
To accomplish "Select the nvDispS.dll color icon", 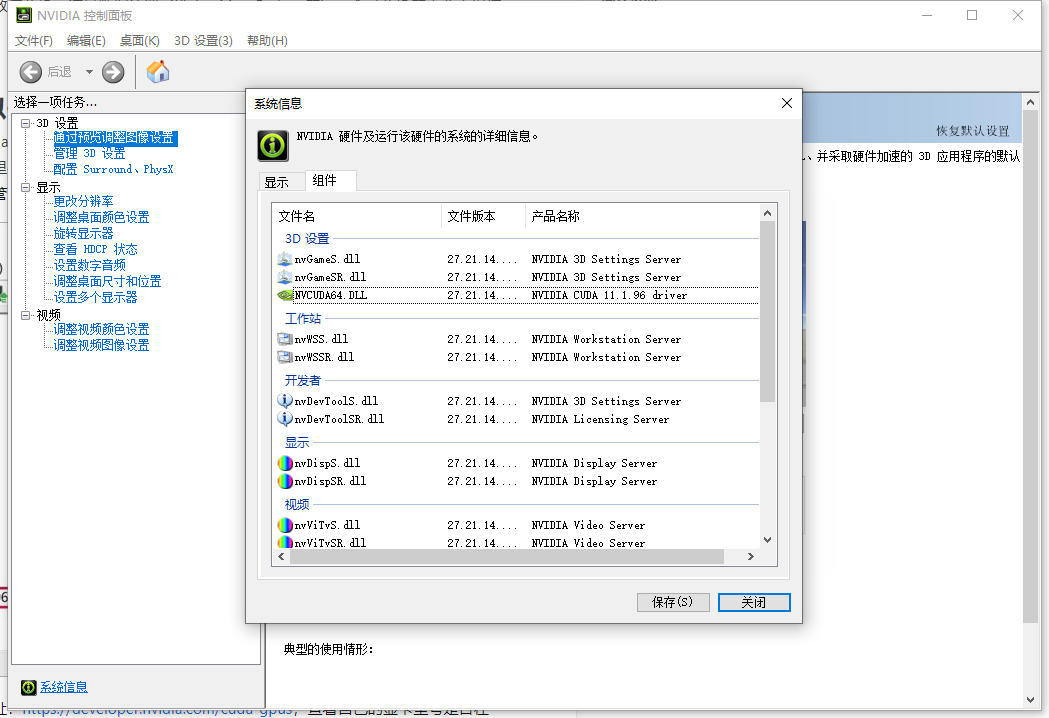I will point(284,463).
